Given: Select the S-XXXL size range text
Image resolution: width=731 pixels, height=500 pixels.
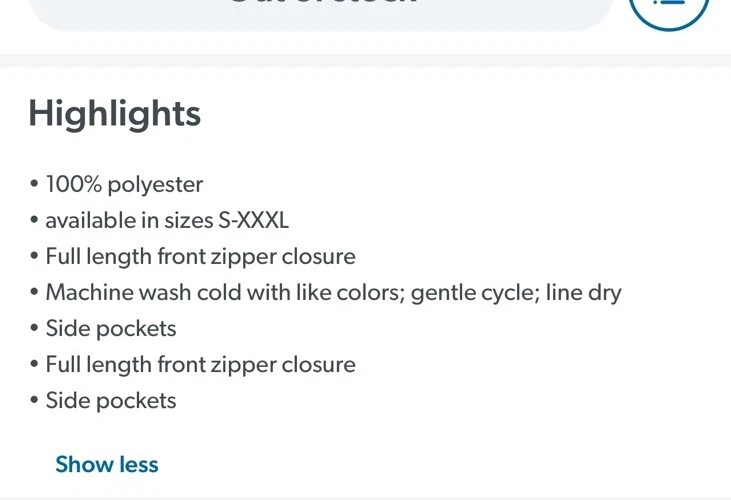Looking at the screenshot, I should point(254,220).
